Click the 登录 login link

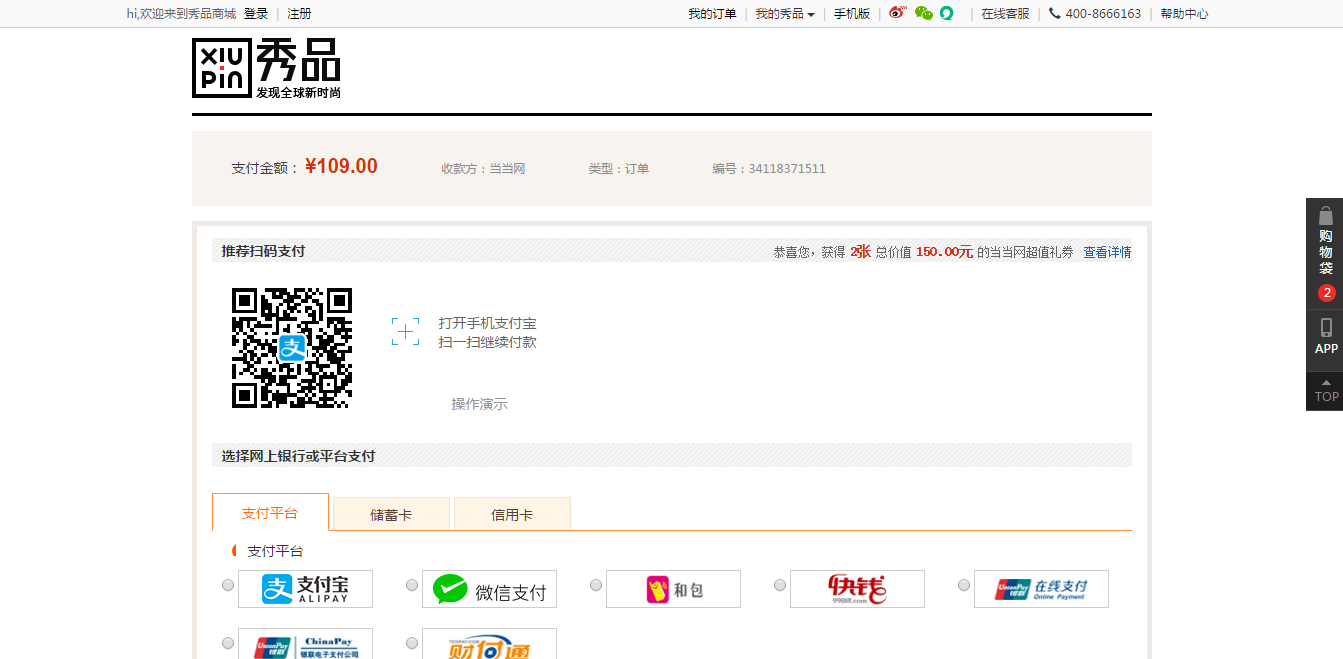256,14
